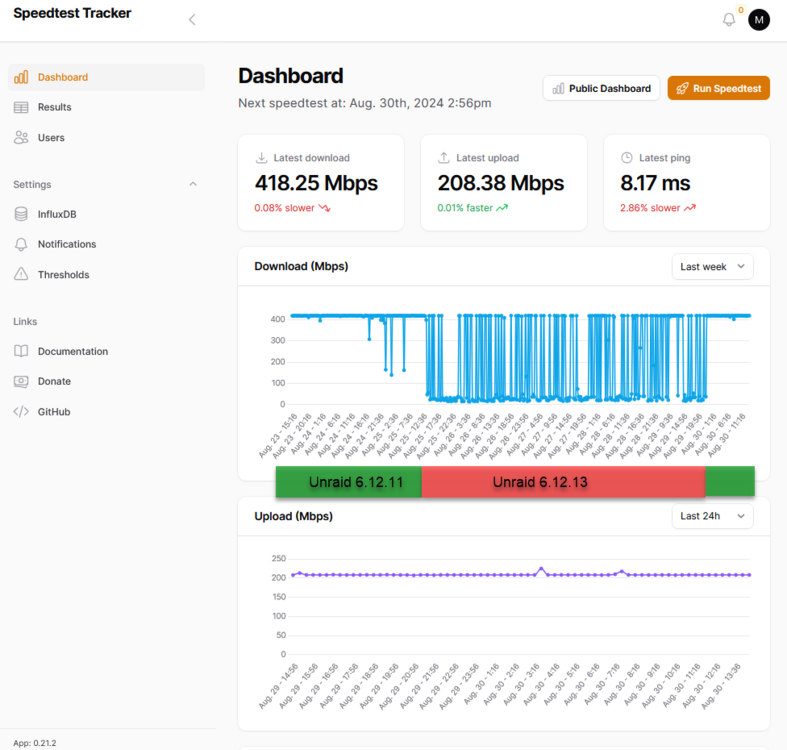This screenshot has width=787, height=750.
Task: Collapse the Settings section chevron
Action: click(x=193, y=184)
